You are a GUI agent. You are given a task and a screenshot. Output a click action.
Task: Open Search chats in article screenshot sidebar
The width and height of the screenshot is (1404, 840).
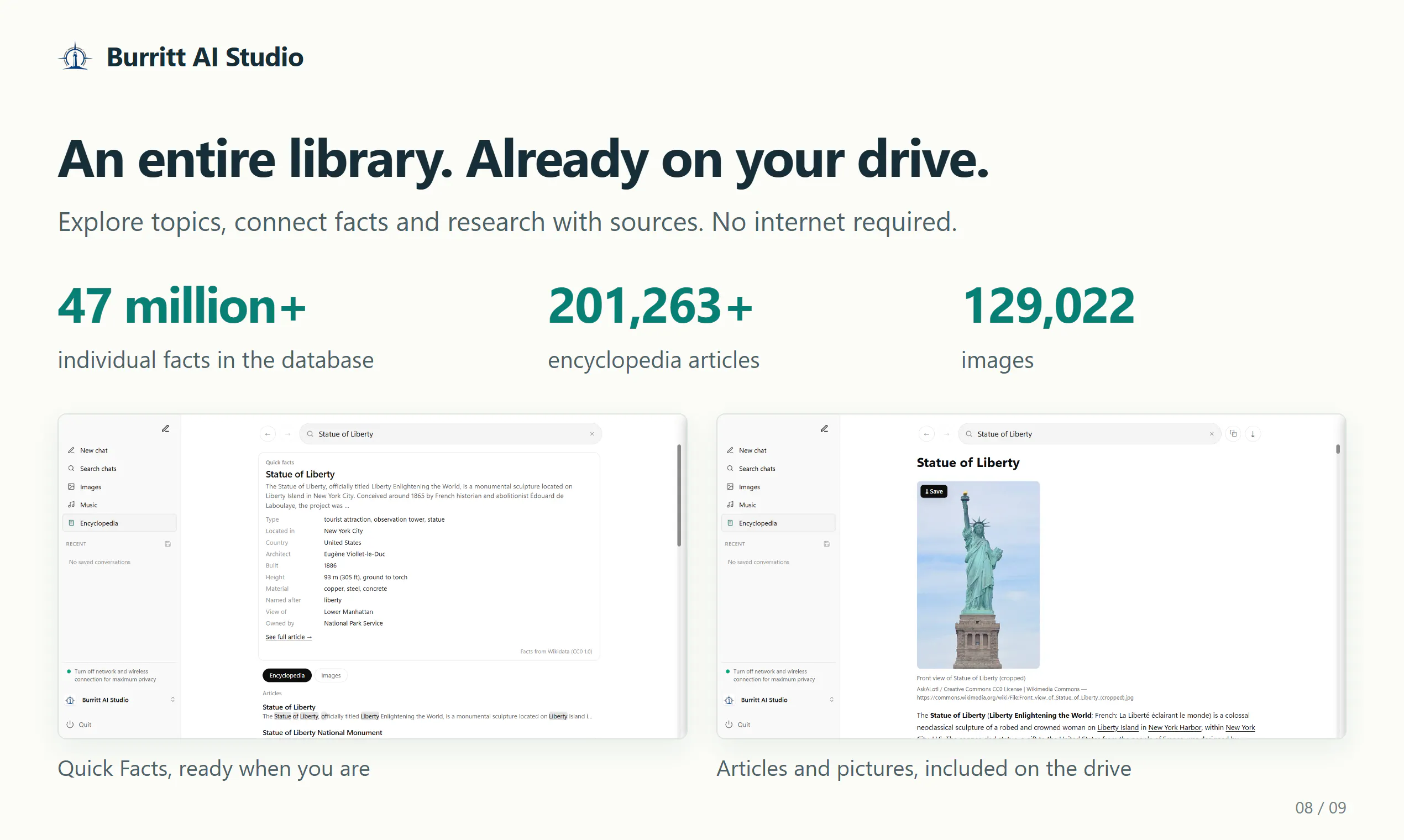[x=778, y=469]
